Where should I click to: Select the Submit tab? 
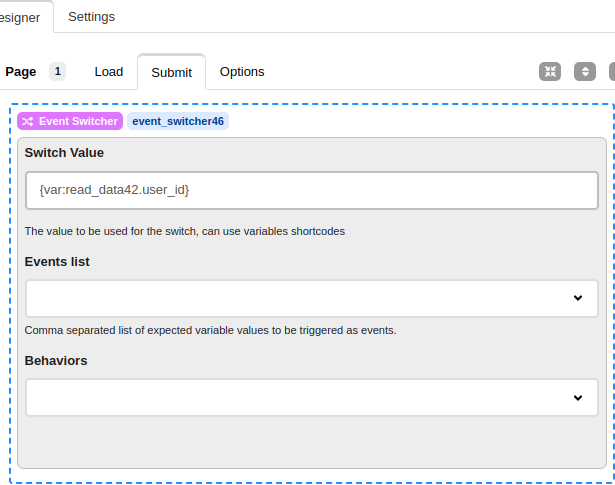tap(171, 72)
